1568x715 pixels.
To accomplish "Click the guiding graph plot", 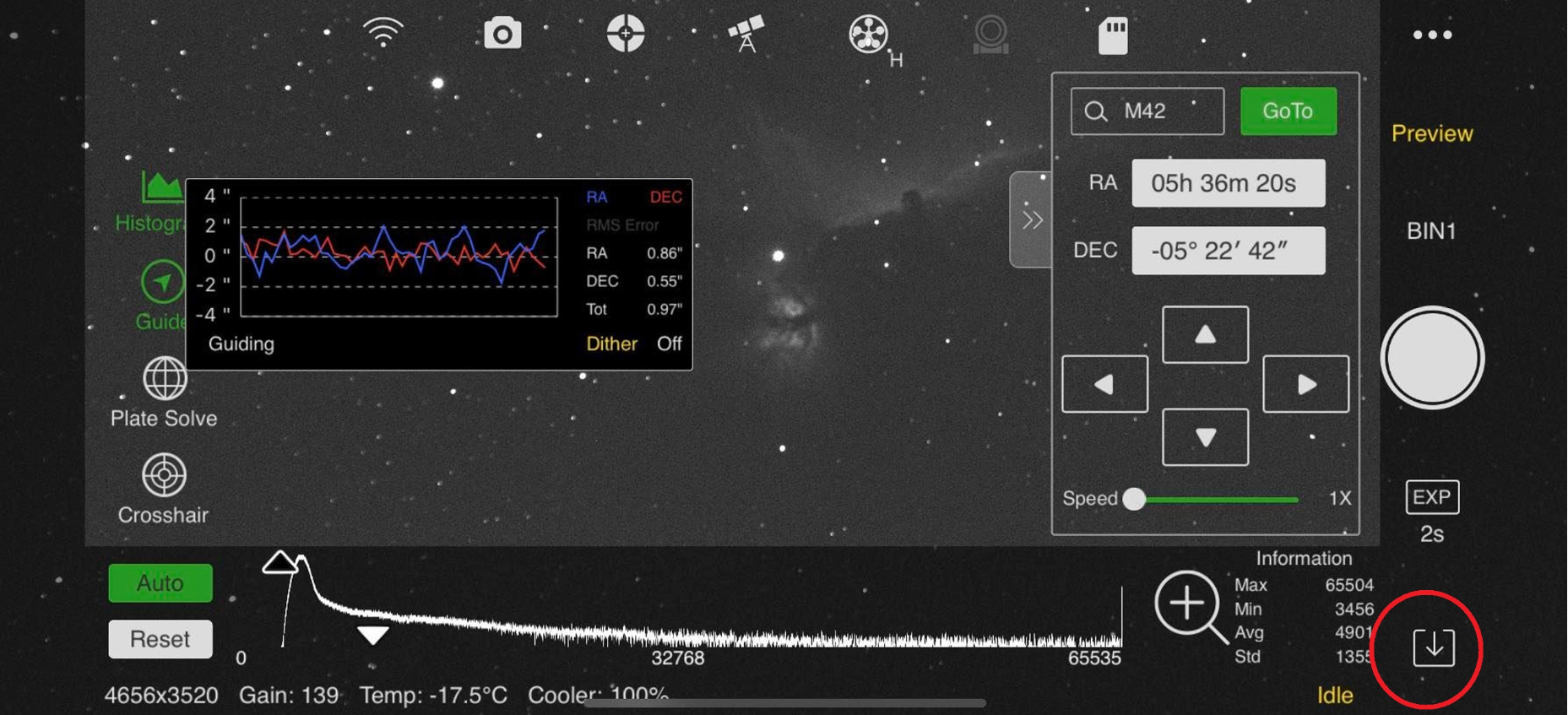I will 399,257.
